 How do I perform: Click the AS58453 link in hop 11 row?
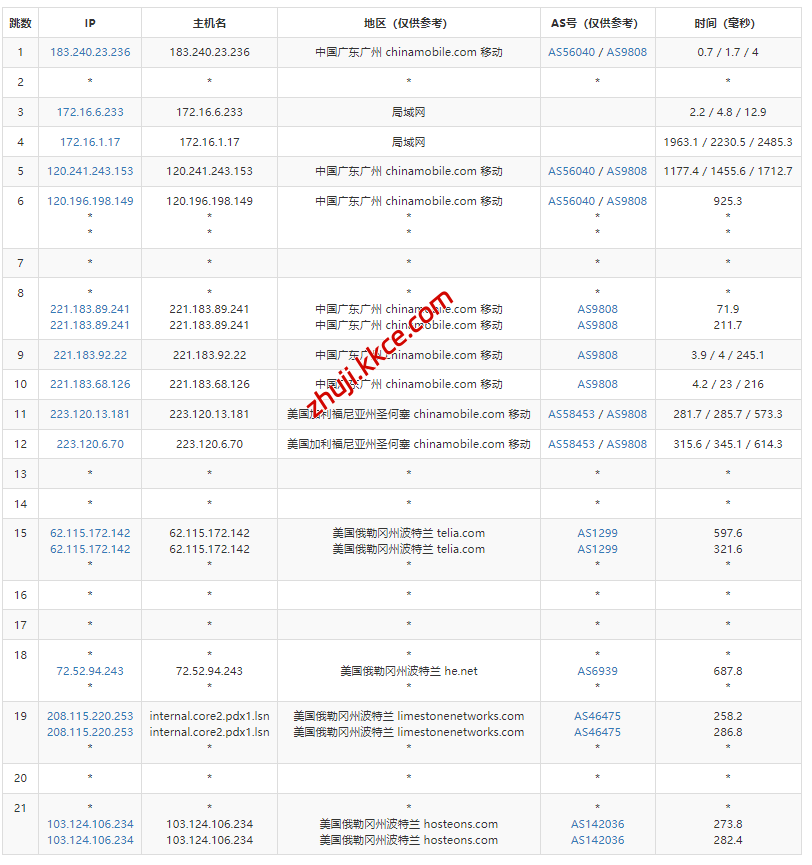(571, 414)
